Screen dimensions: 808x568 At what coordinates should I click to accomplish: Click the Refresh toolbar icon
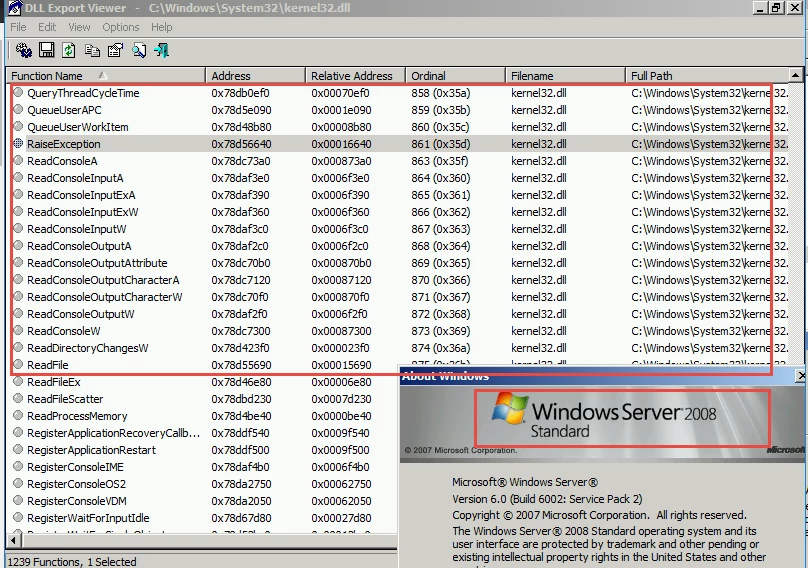click(x=69, y=50)
